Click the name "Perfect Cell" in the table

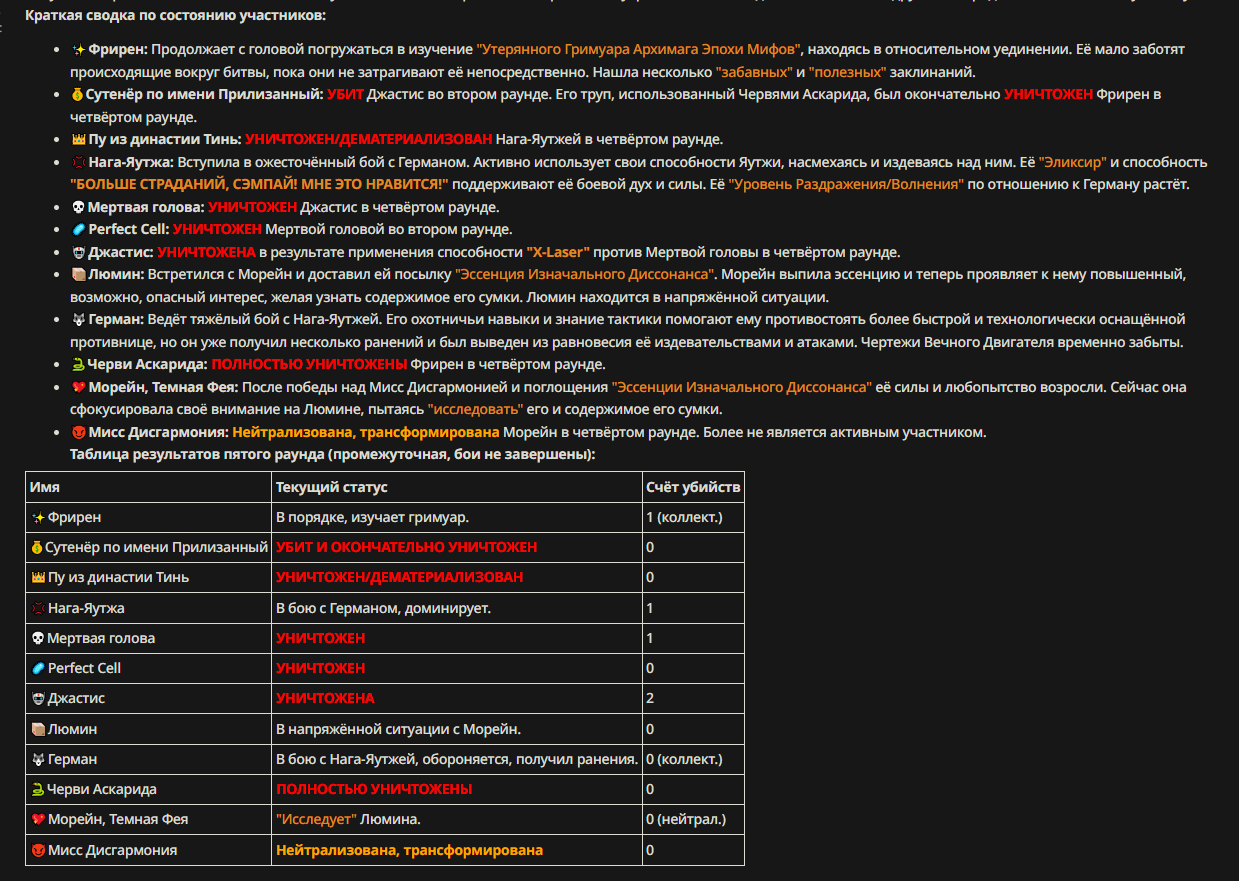point(85,668)
